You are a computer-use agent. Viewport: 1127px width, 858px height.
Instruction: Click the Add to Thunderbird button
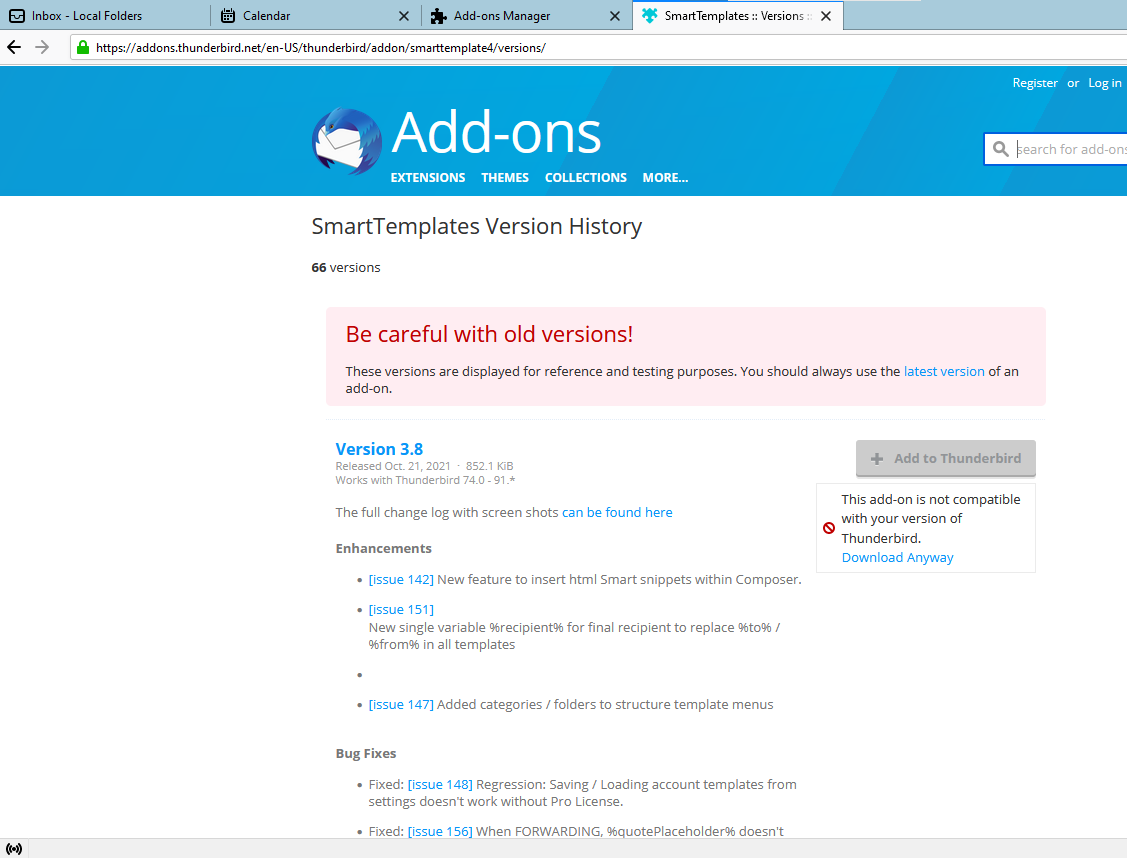[x=945, y=458]
